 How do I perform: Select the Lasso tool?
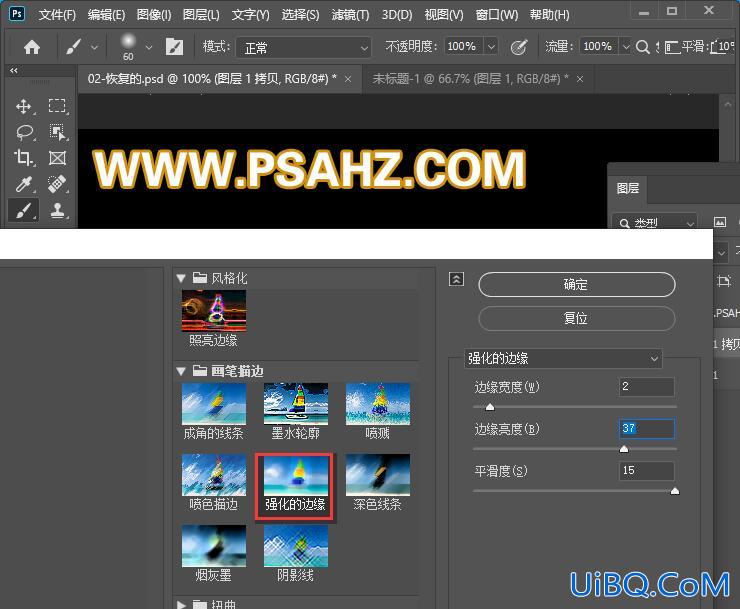tap(24, 132)
